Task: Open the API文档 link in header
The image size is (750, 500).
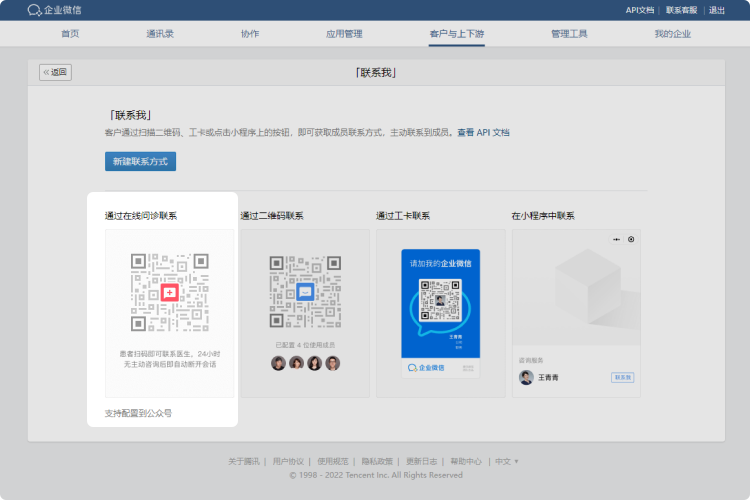Action: pyautogui.click(x=640, y=10)
